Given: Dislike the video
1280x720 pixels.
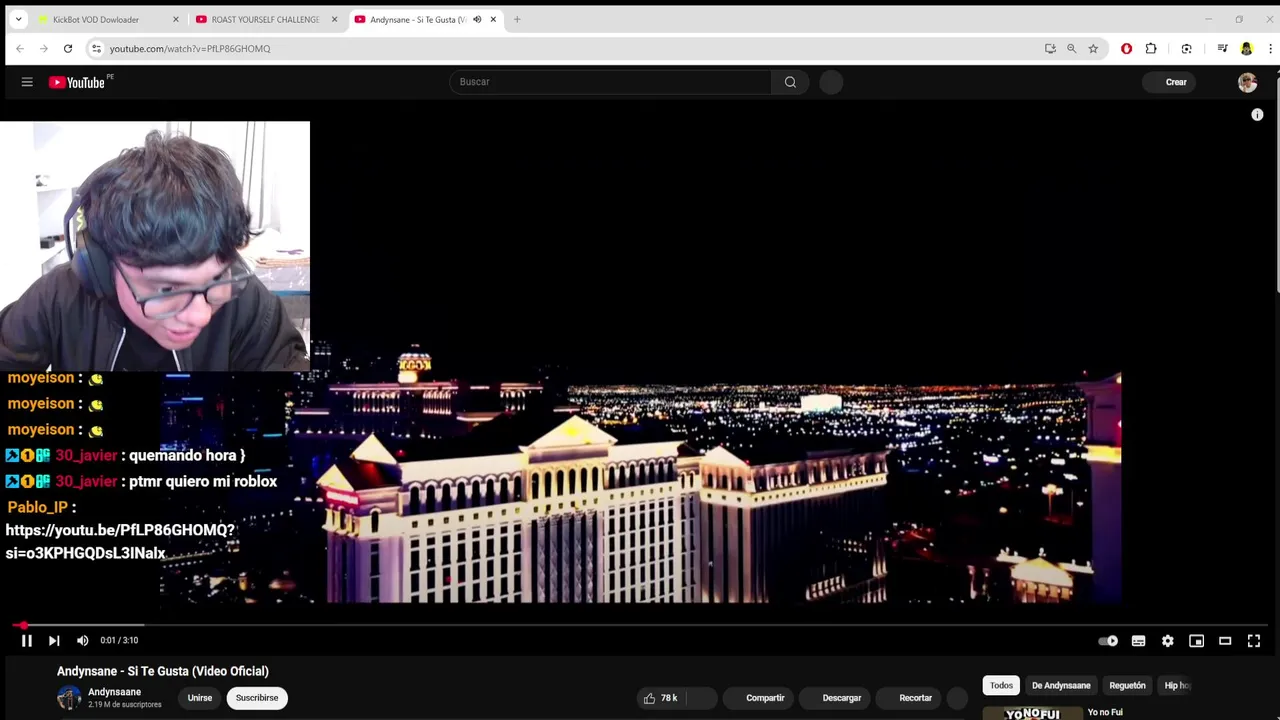Looking at the screenshot, I should click(701, 698).
